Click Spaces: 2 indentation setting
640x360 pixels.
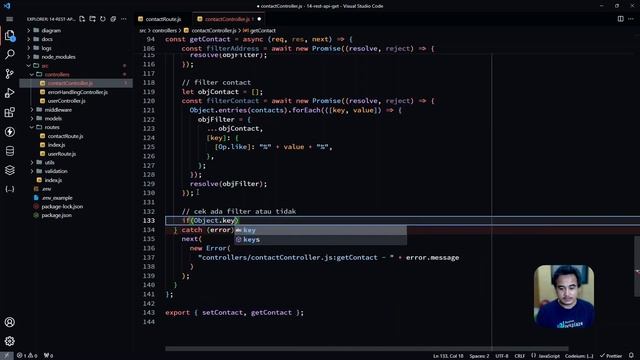(x=479, y=356)
